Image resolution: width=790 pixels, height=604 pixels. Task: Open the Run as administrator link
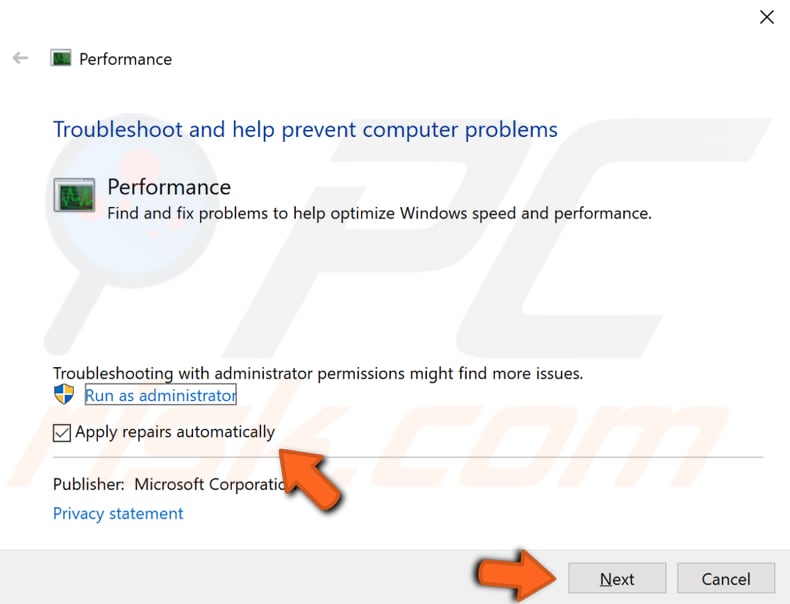(x=160, y=395)
